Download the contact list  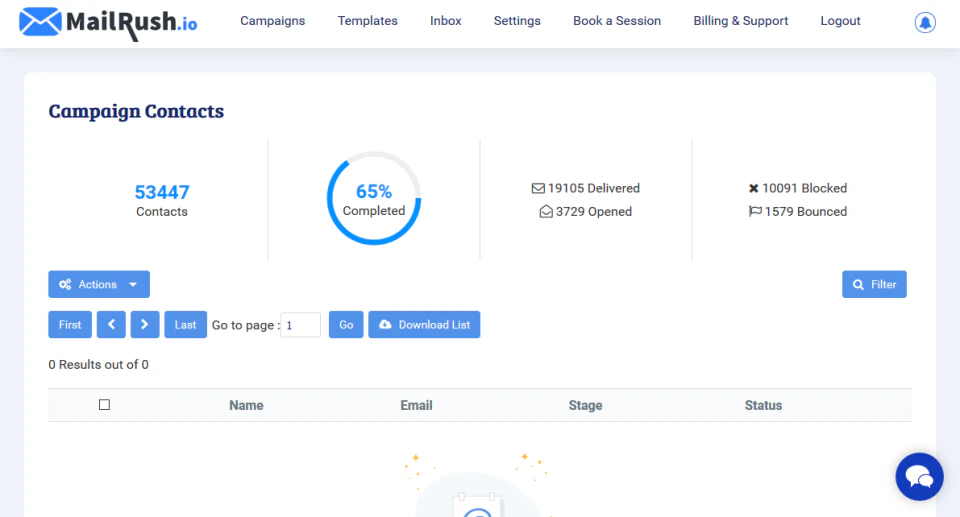pyautogui.click(x=424, y=325)
